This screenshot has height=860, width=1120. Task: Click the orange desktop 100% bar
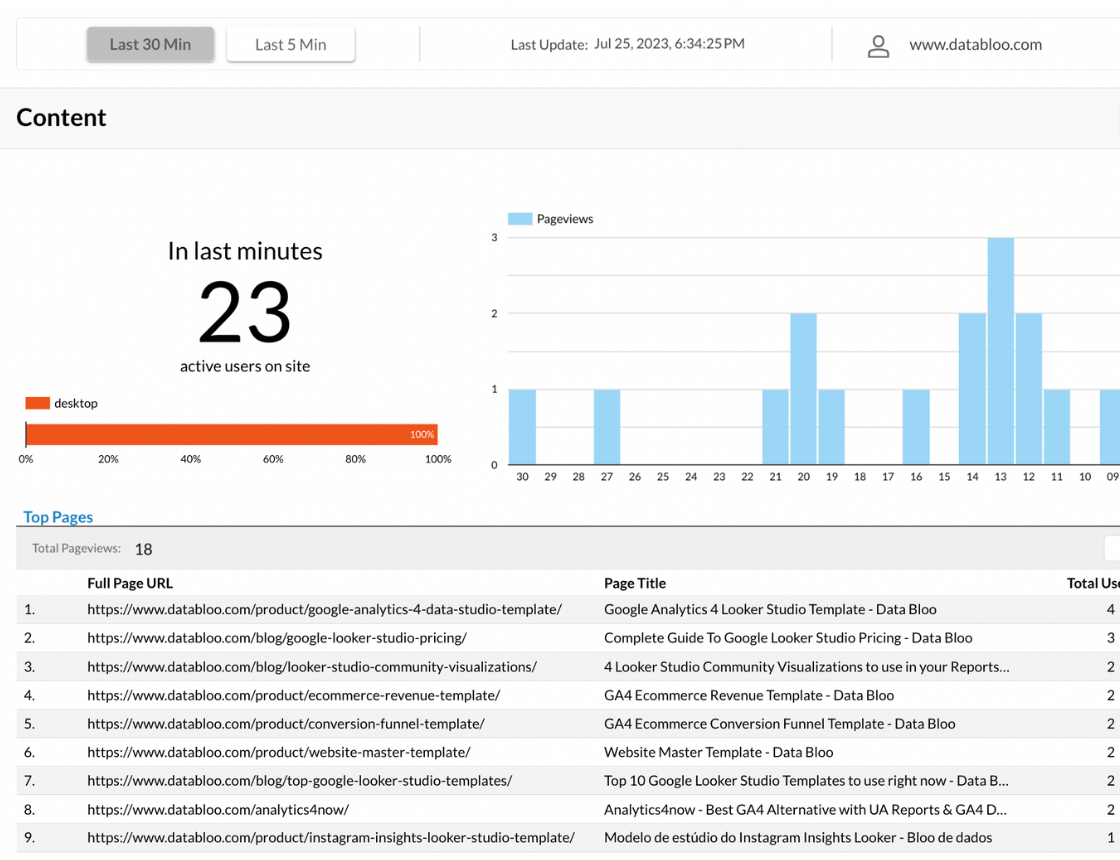point(231,434)
